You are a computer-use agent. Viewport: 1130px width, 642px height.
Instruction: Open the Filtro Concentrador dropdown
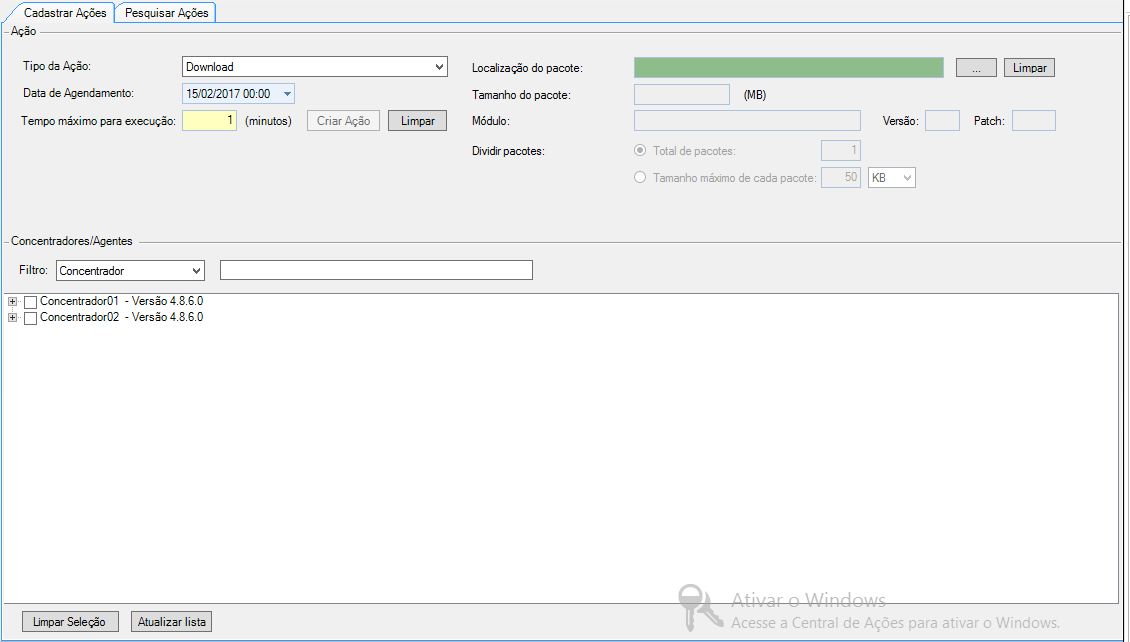[130, 271]
